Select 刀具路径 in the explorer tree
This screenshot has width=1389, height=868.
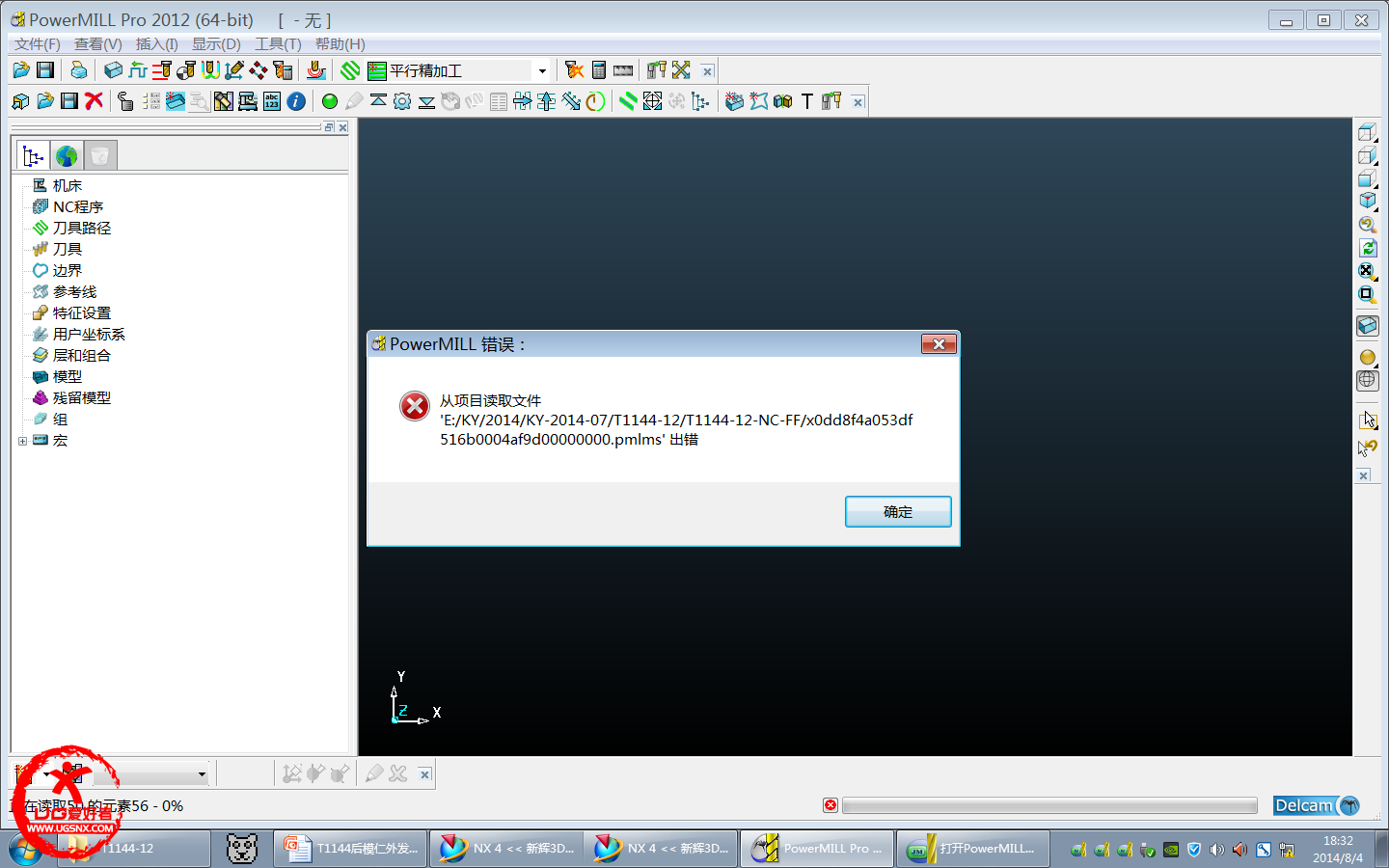[82, 228]
